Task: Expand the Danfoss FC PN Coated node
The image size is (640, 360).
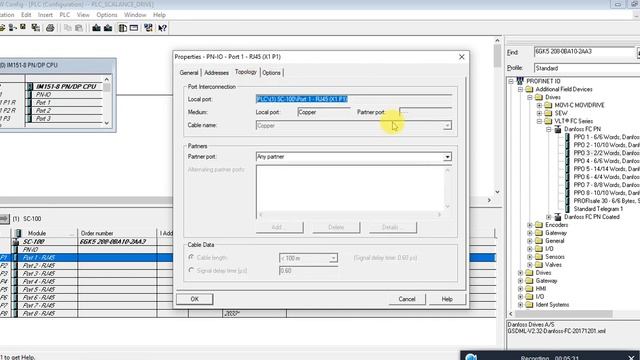Action: [x=549, y=217]
